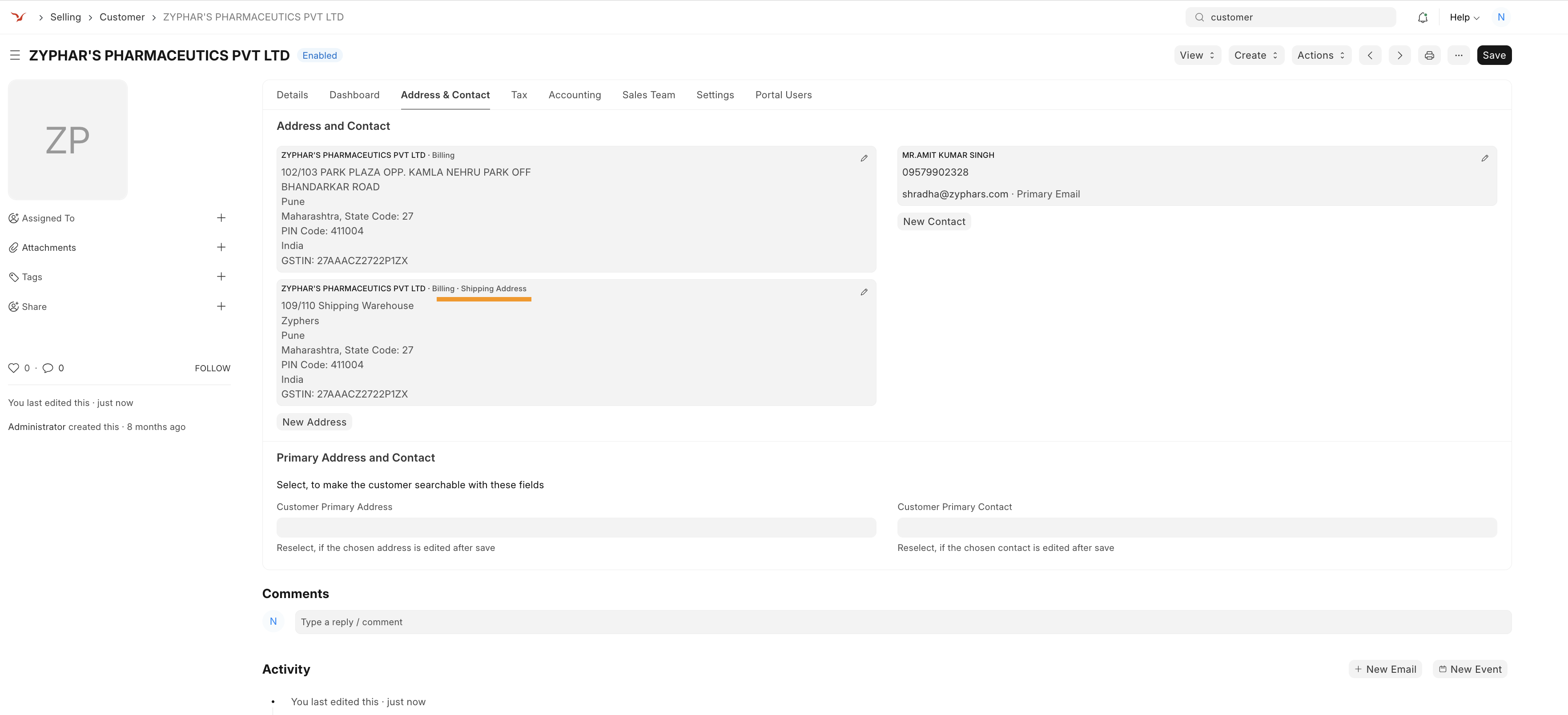Edit the 109/110 Shipping Warehouse address
Image resolution: width=1568 pixels, height=715 pixels.
tap(864, 292)
